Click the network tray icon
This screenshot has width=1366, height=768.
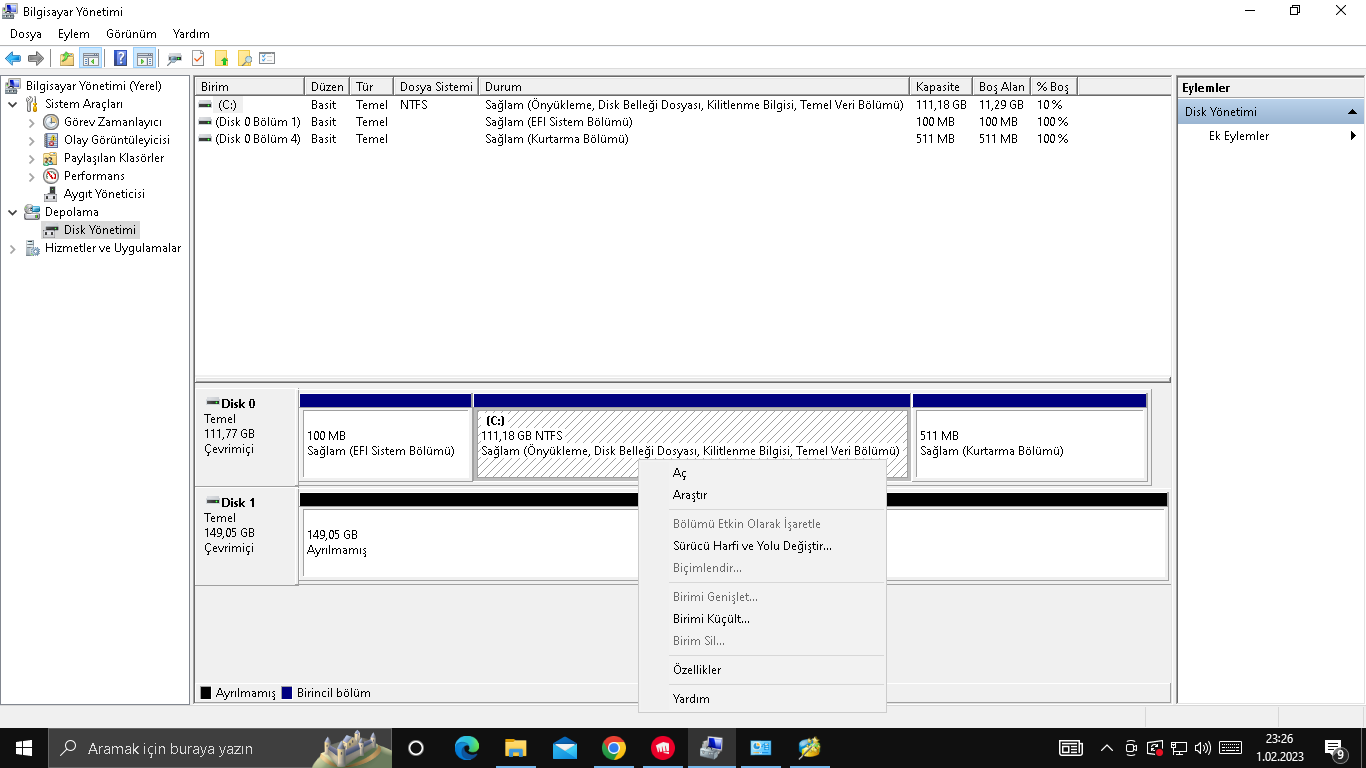coord(1180,748)
